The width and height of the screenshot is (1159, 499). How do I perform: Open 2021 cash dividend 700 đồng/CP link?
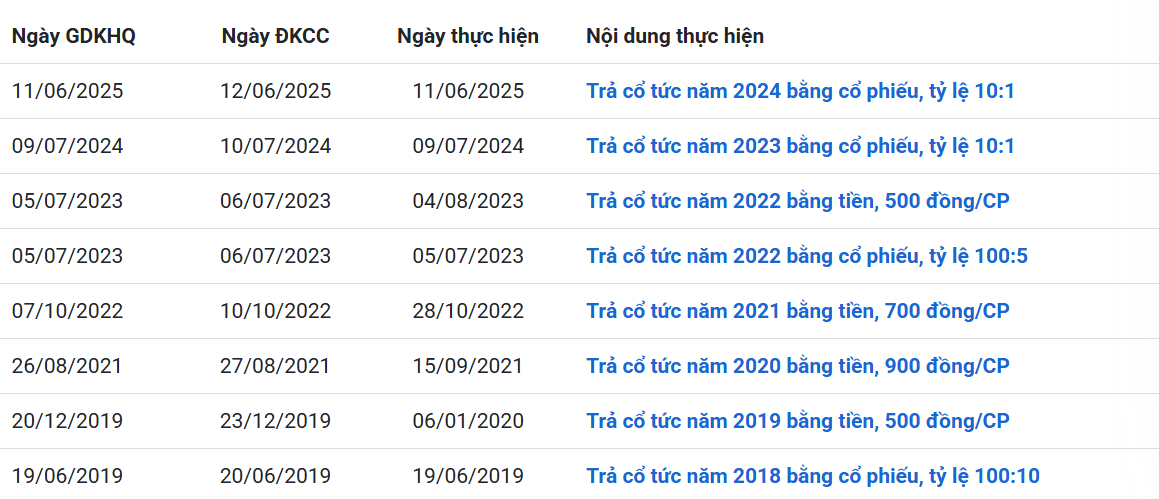click(798, 311)
